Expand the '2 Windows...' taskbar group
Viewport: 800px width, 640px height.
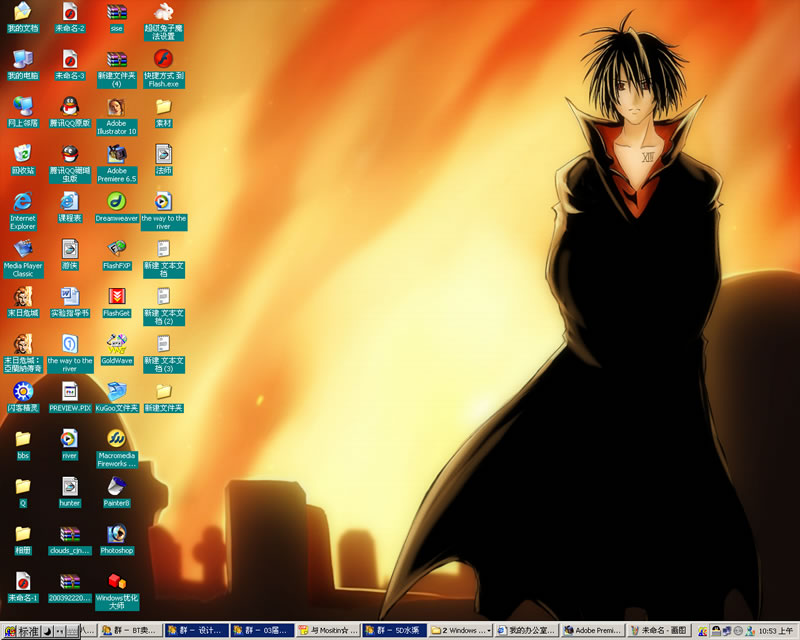tap(460, 631)
